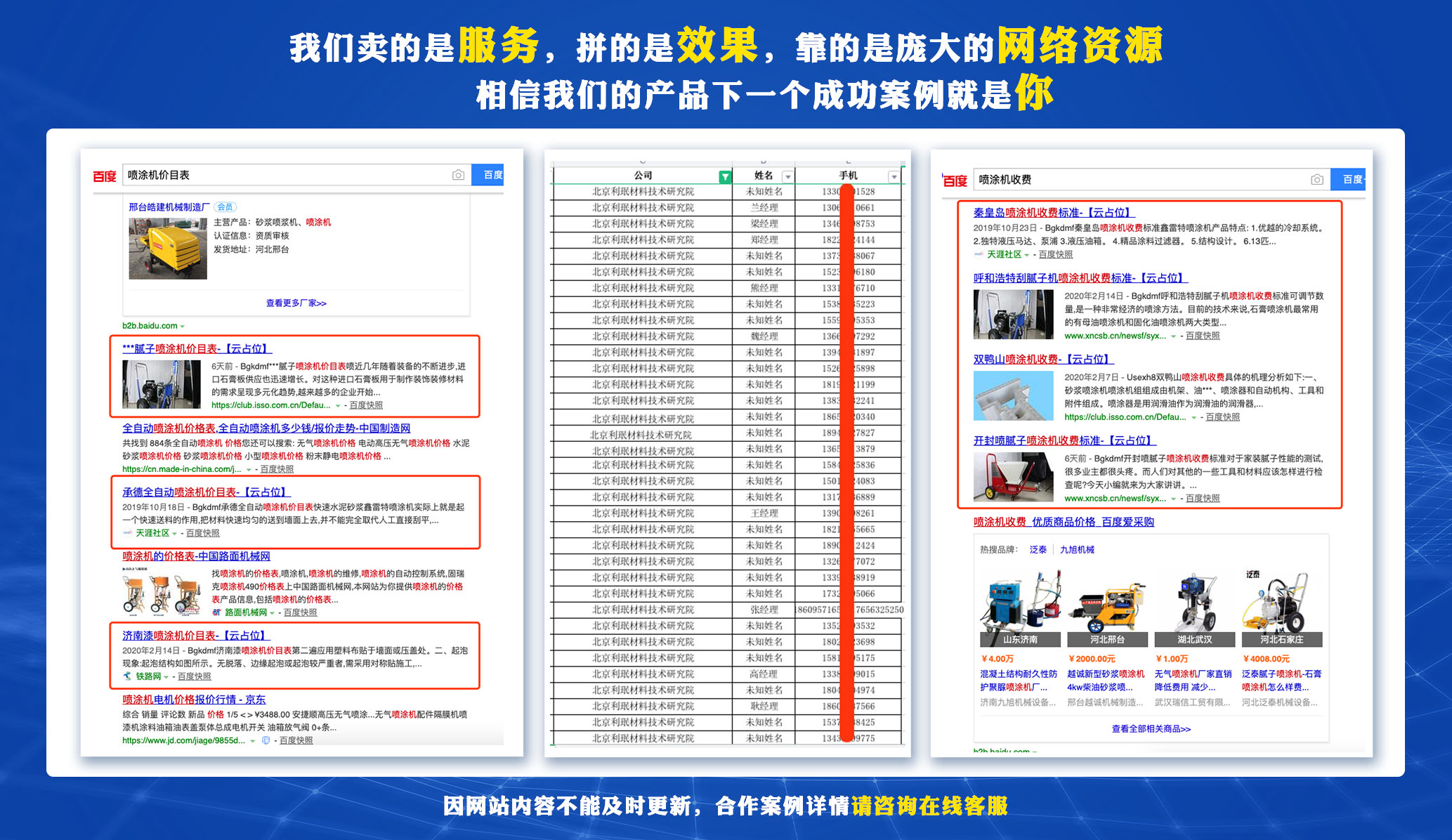Select the 王经理 cell in the spreadsheet
This screenshot has width=1452, height=840.
coord(764,513)
